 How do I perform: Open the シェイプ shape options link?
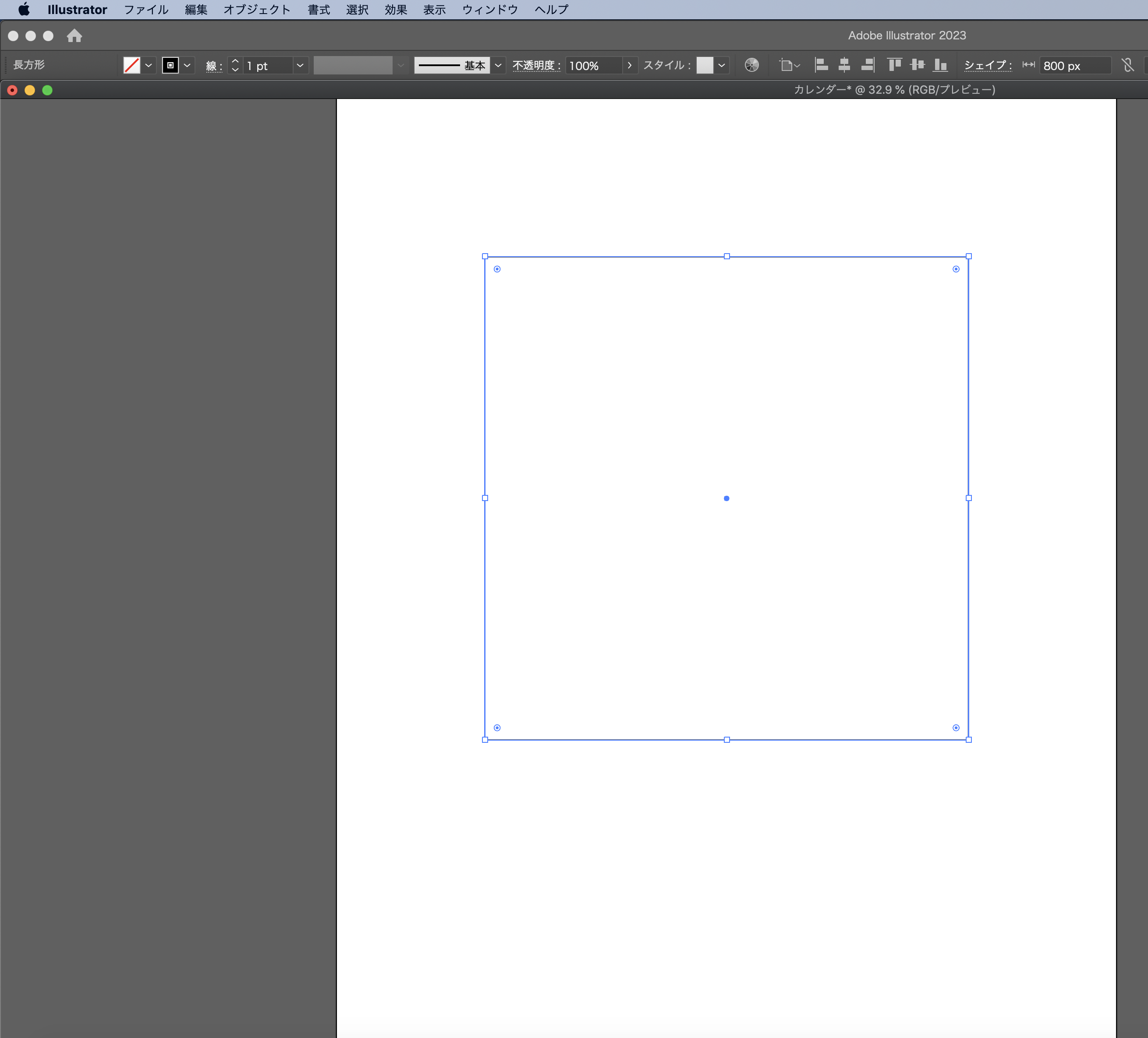[986, 65]
